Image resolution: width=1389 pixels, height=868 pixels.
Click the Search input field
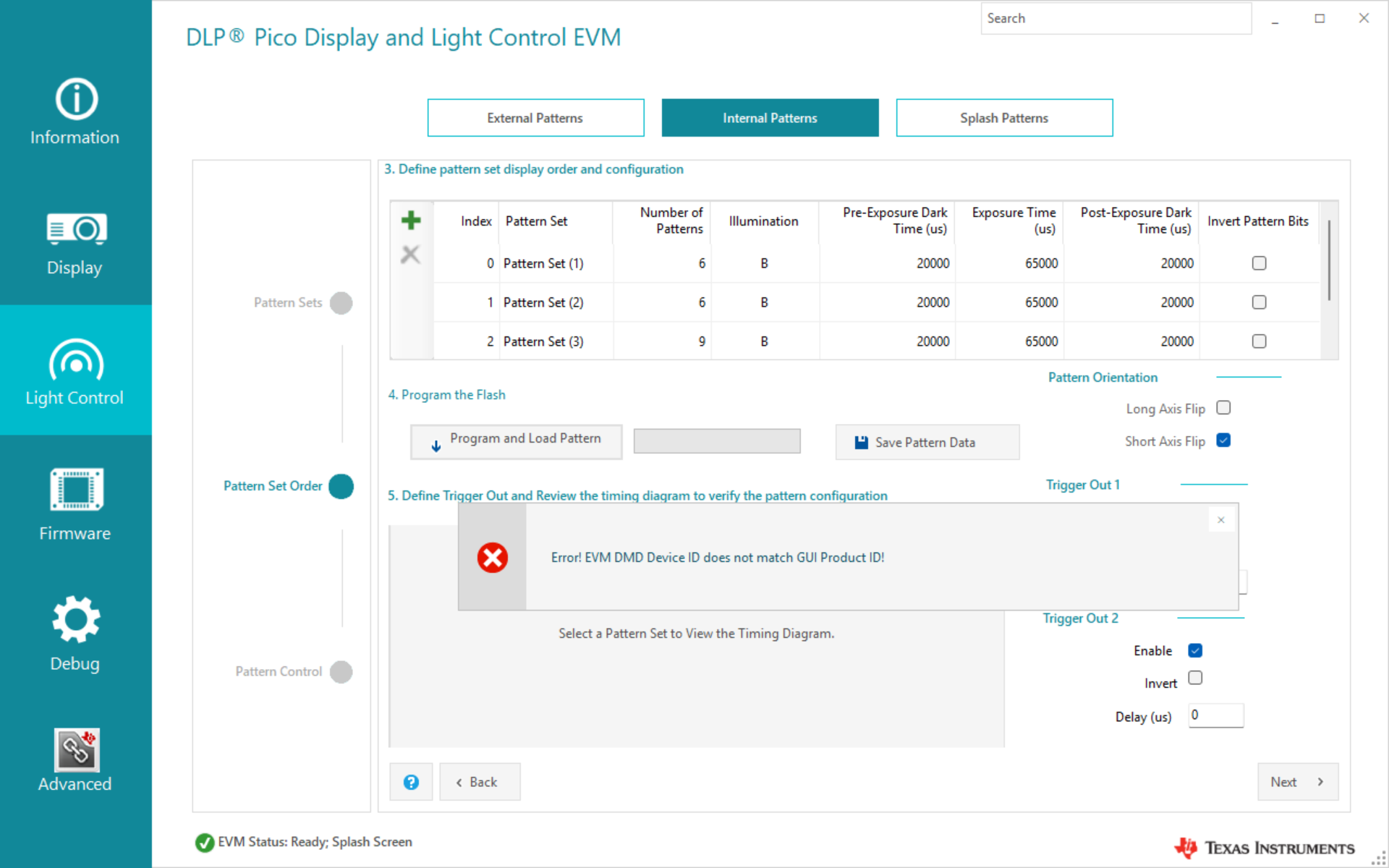(1116, 19)
